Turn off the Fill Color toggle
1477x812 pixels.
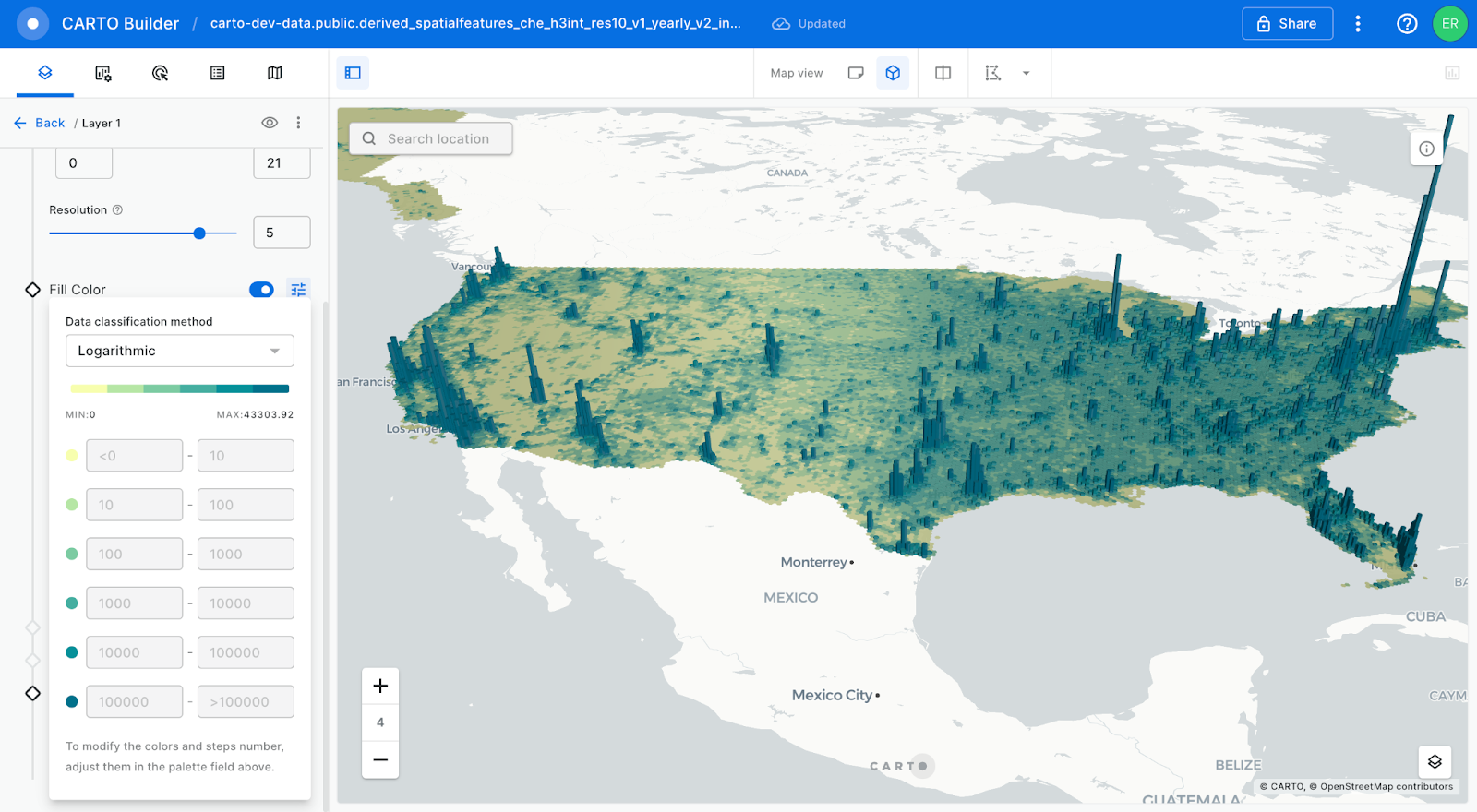pyautogui.click(x=261, y=290)
